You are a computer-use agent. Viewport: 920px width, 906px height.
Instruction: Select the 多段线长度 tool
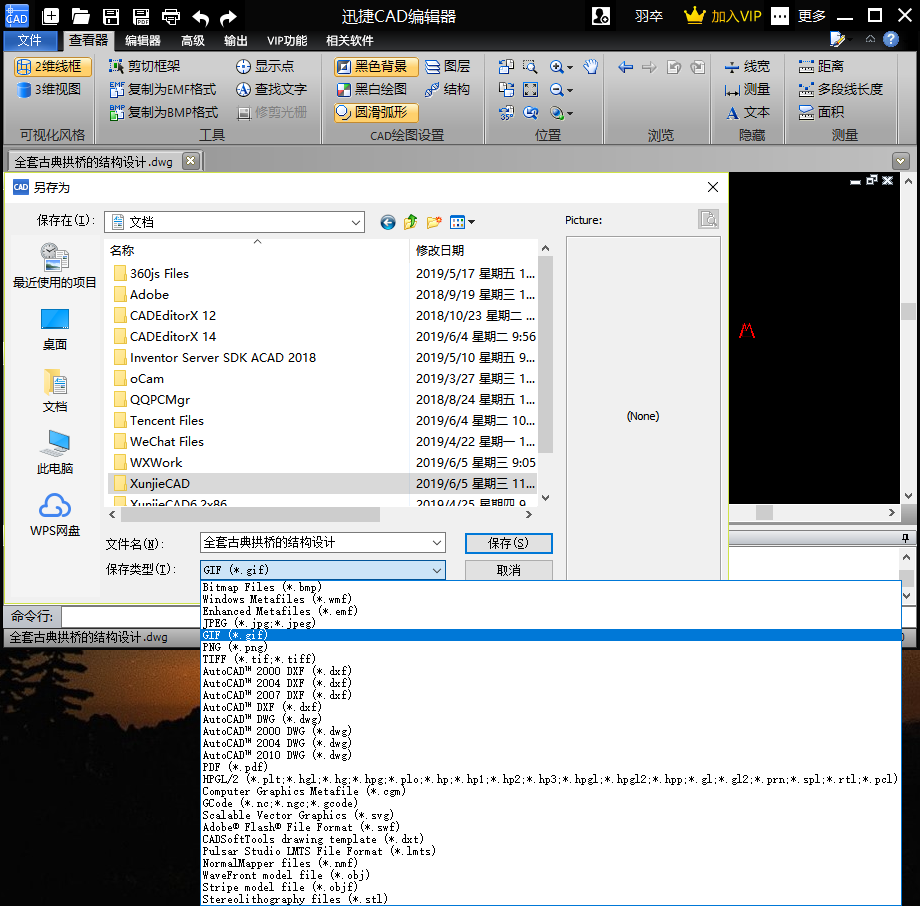841,89
